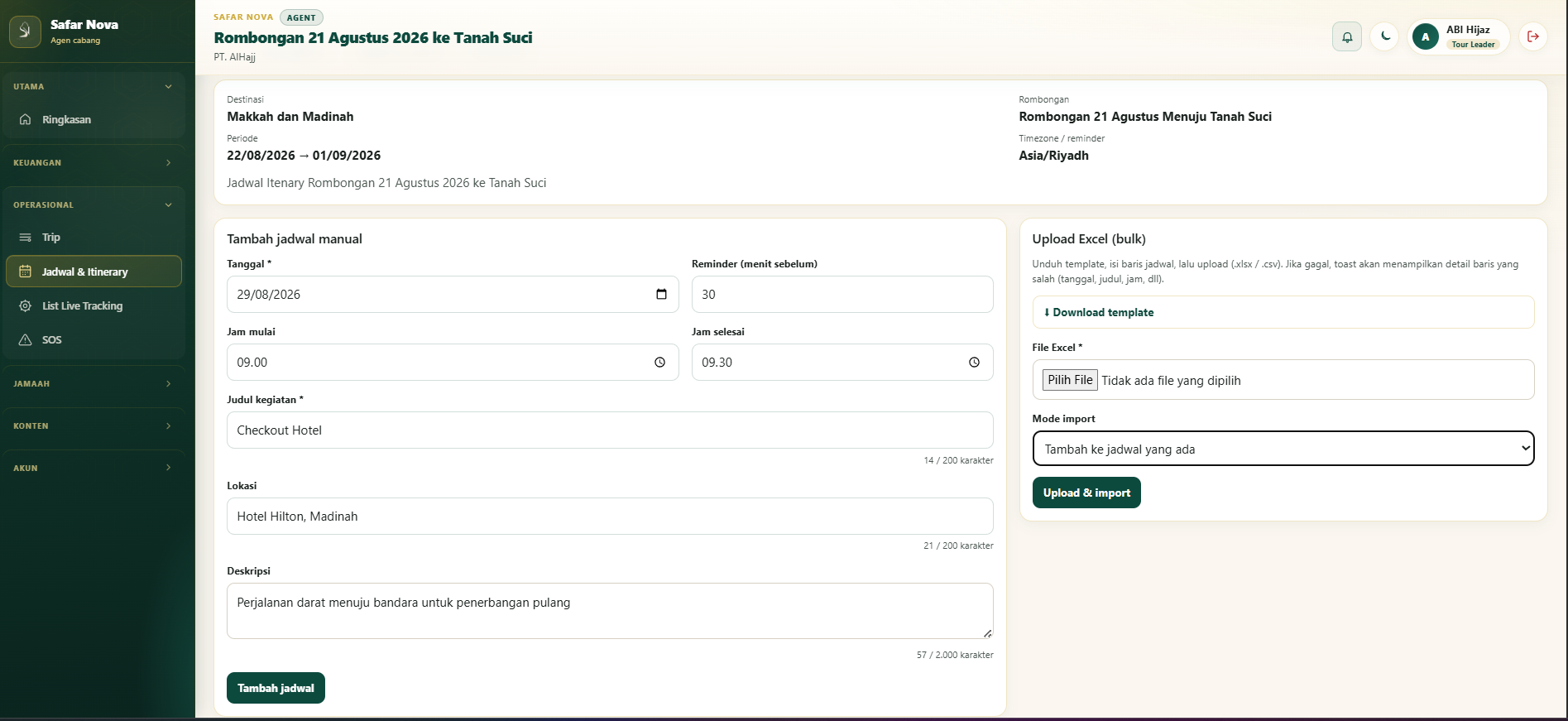1568x721 pixels.
Task: Open the SOS menu item
Action: tap(94, 340)
